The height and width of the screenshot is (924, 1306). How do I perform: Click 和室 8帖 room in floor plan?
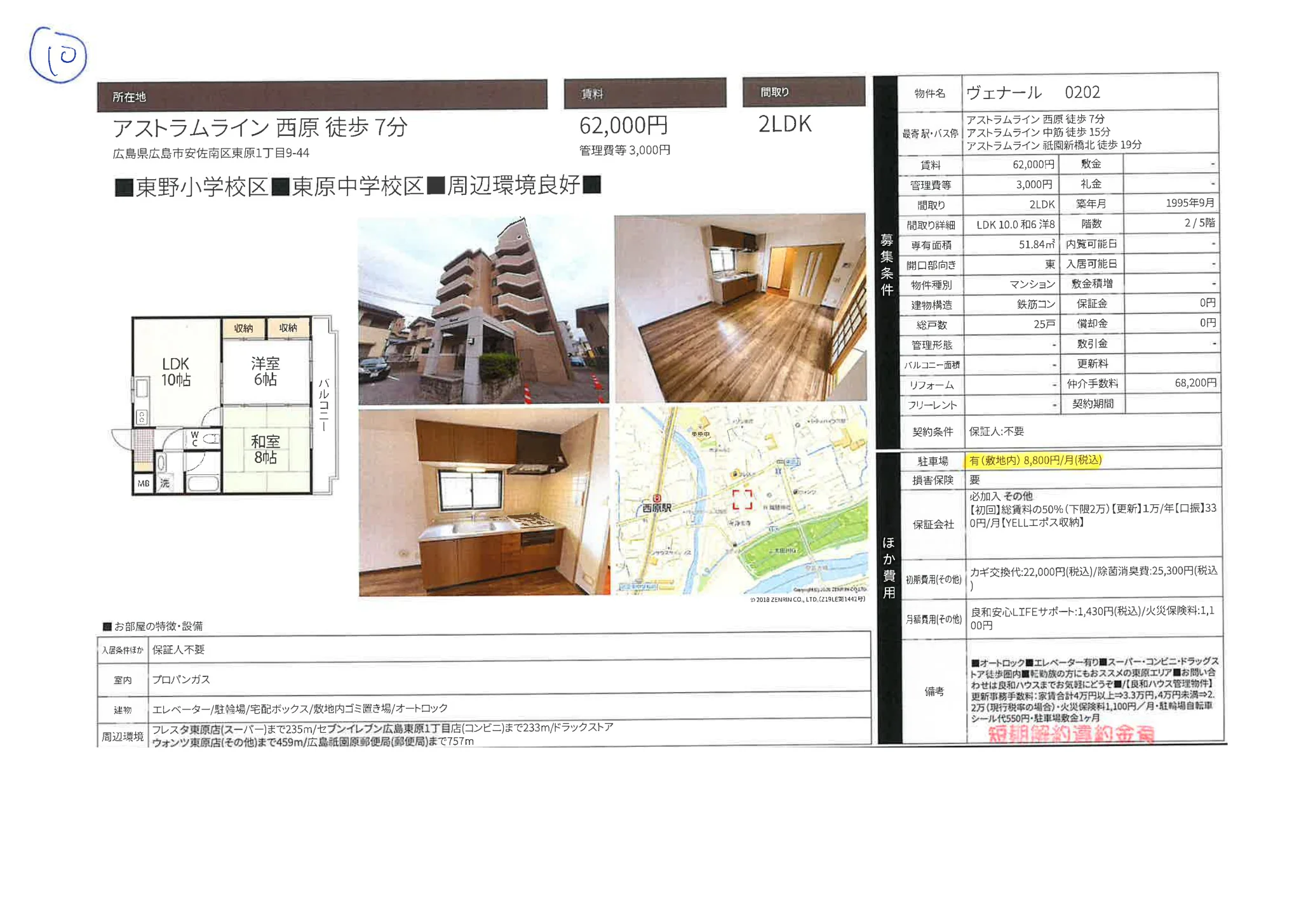[x=265, y=449]
